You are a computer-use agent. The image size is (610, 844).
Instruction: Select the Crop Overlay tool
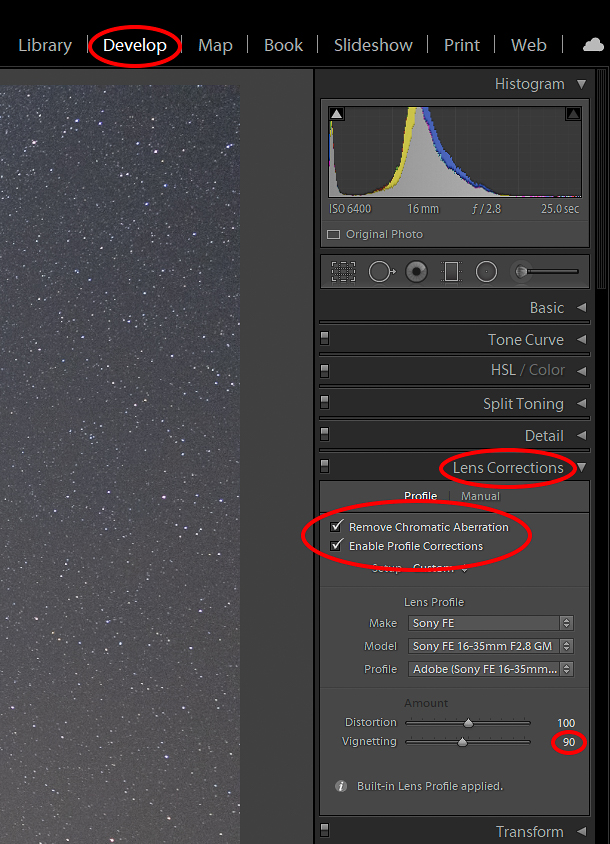point(343,272)
